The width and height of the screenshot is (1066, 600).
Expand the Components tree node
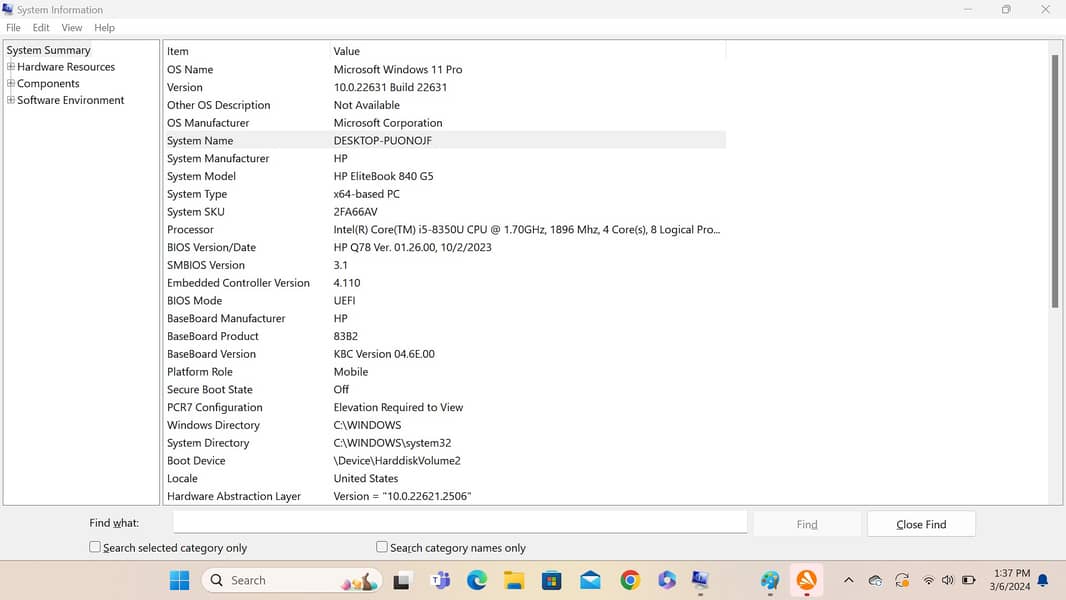tap(11, 83)
